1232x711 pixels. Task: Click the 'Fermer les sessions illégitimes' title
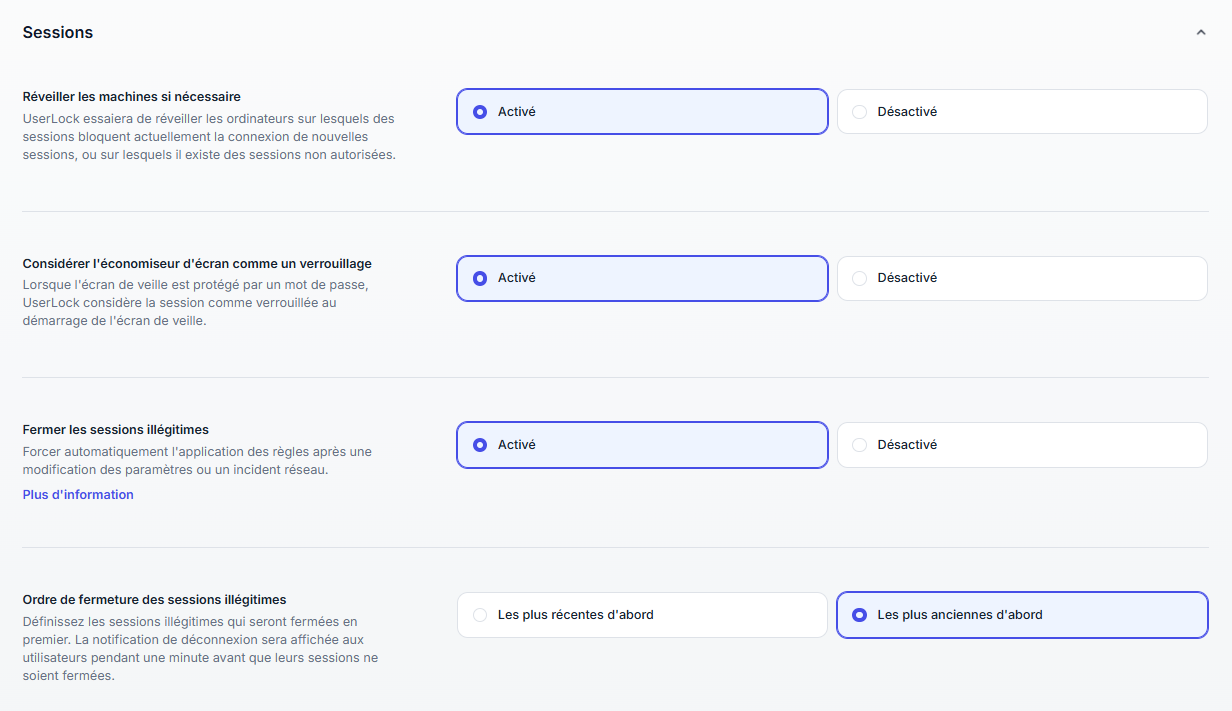[115, 430]
